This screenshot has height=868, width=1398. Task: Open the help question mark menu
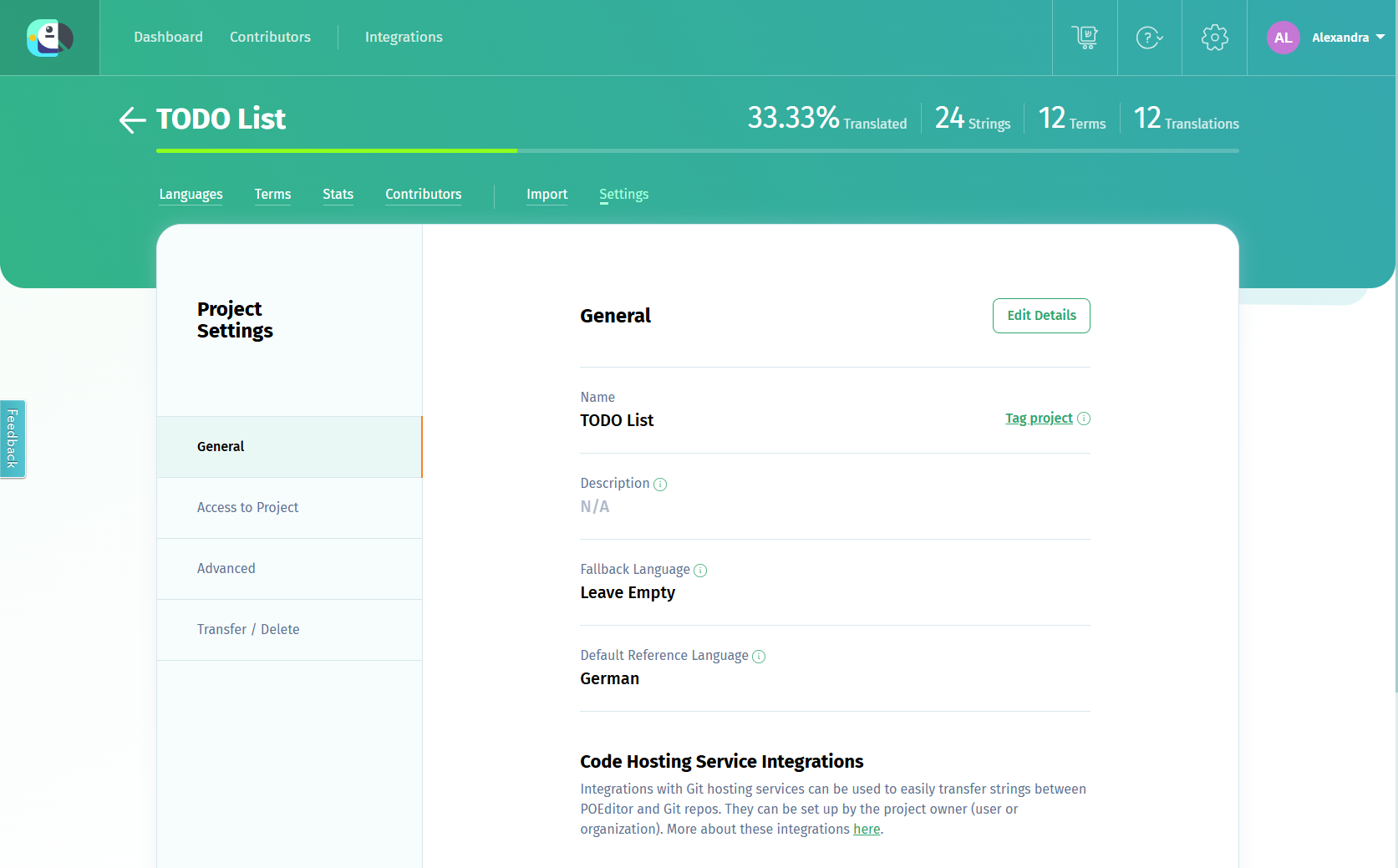1149,38
